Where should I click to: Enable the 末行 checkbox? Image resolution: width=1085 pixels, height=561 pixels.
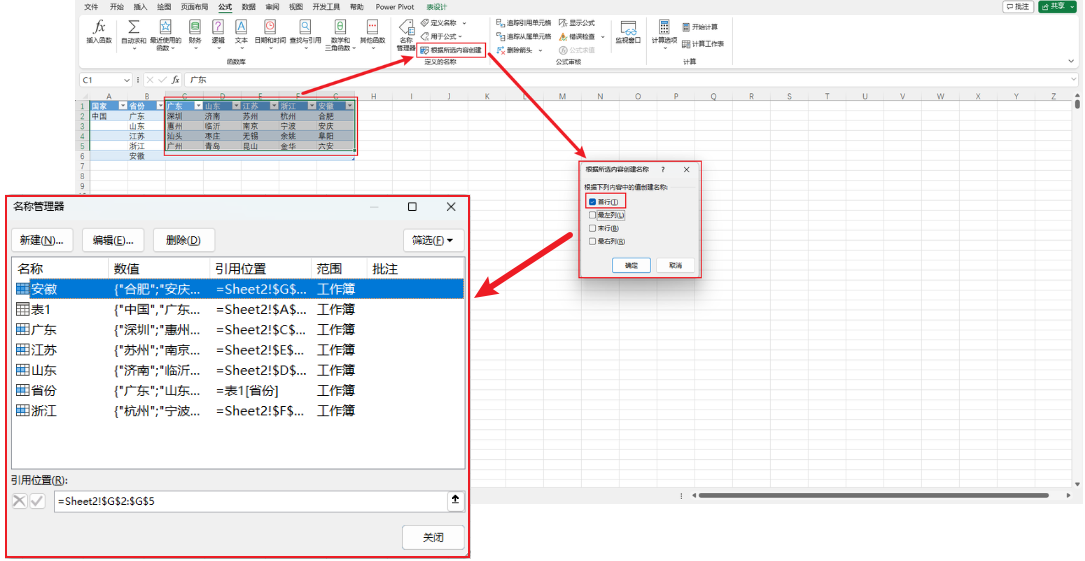click(592, 228)
